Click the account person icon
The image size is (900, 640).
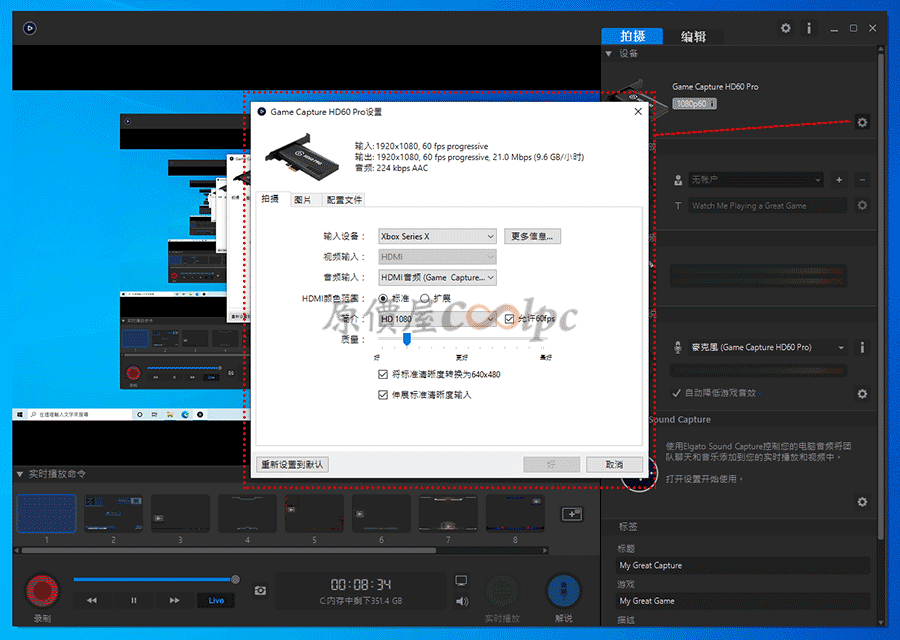coord(678,180)
